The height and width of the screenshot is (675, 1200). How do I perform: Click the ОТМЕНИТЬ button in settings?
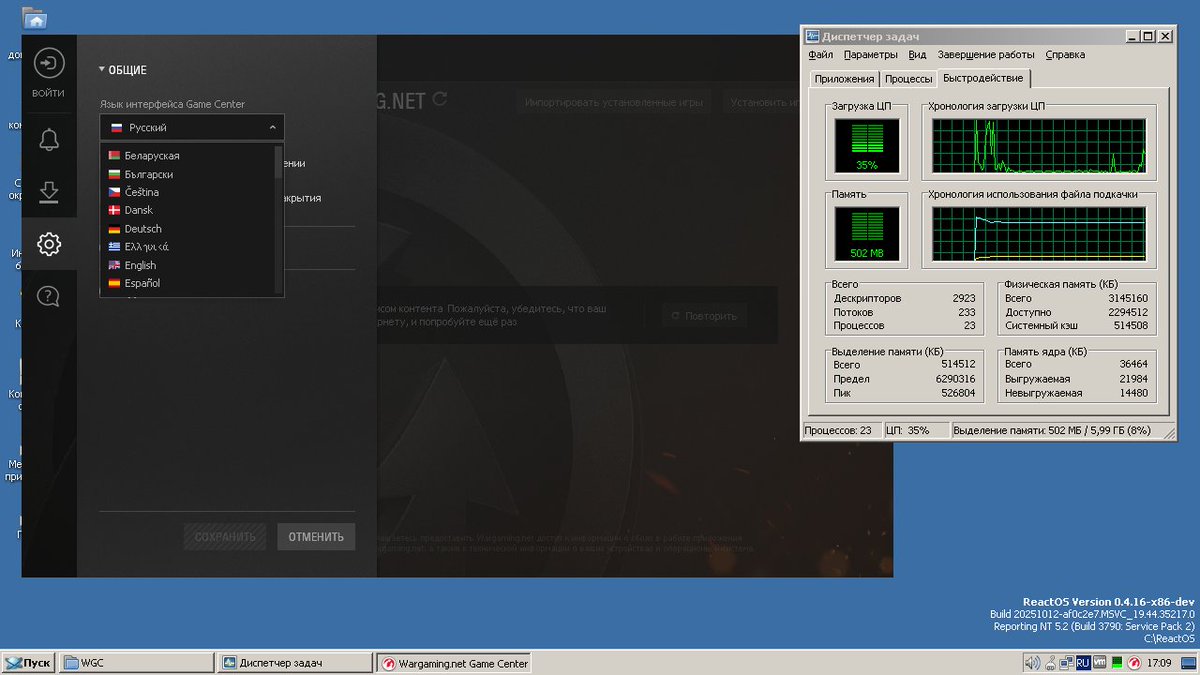[316, 537]
